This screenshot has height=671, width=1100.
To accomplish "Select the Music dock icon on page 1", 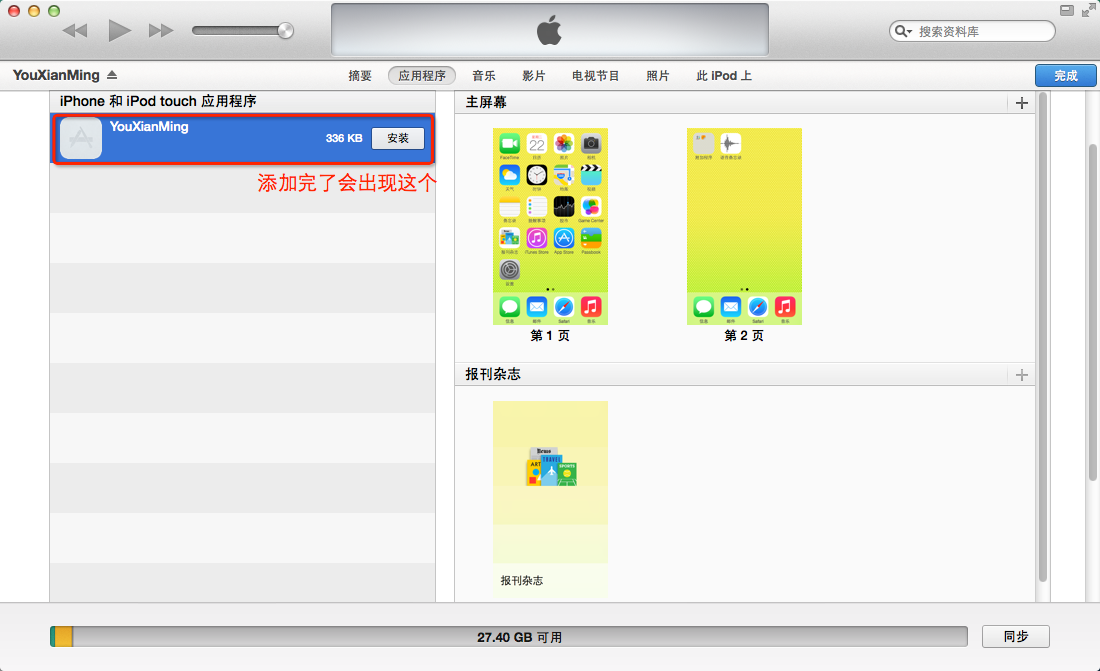I will tap(591, 307).
